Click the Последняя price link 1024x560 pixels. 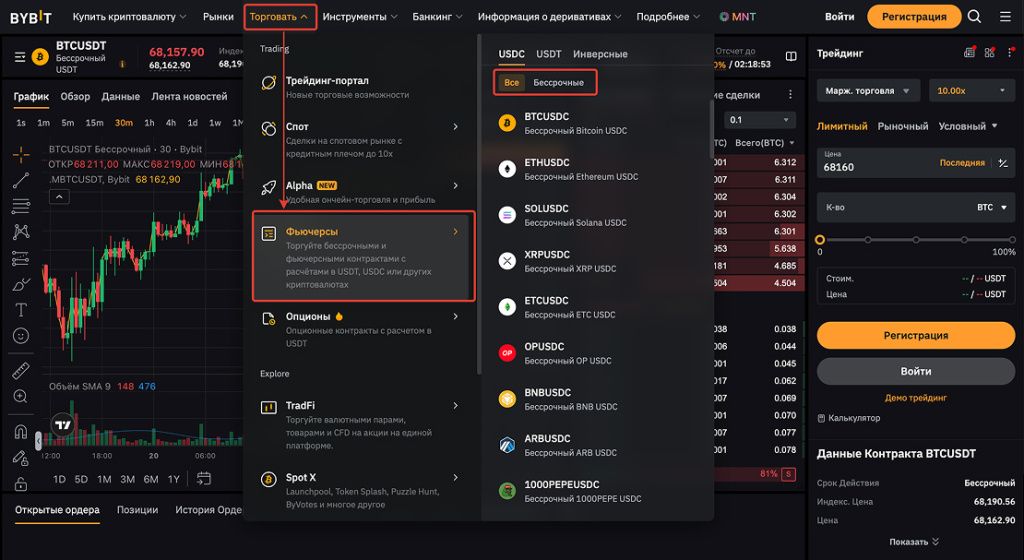coord(962,163)
